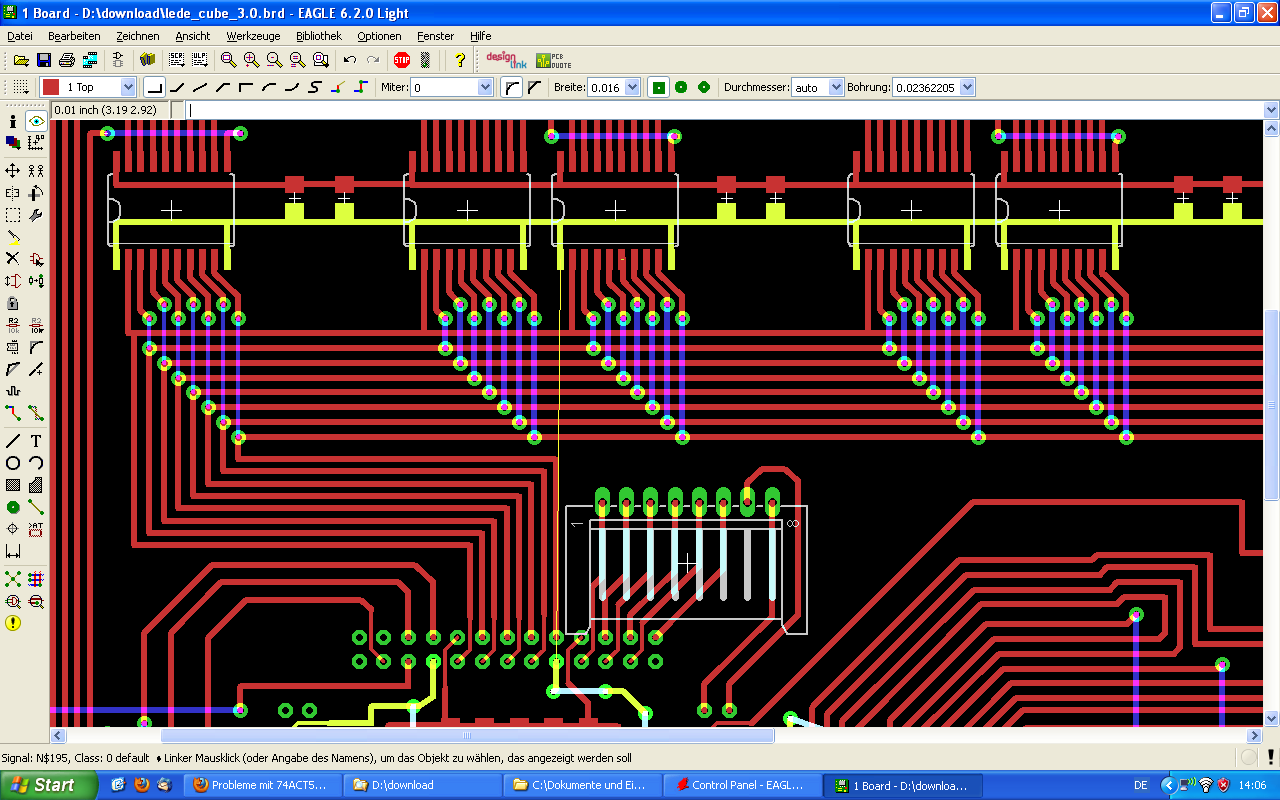The width and height of the screenshot is (1280, 800).
Task: Open the Windows Start button
Action: click(48, 785)
